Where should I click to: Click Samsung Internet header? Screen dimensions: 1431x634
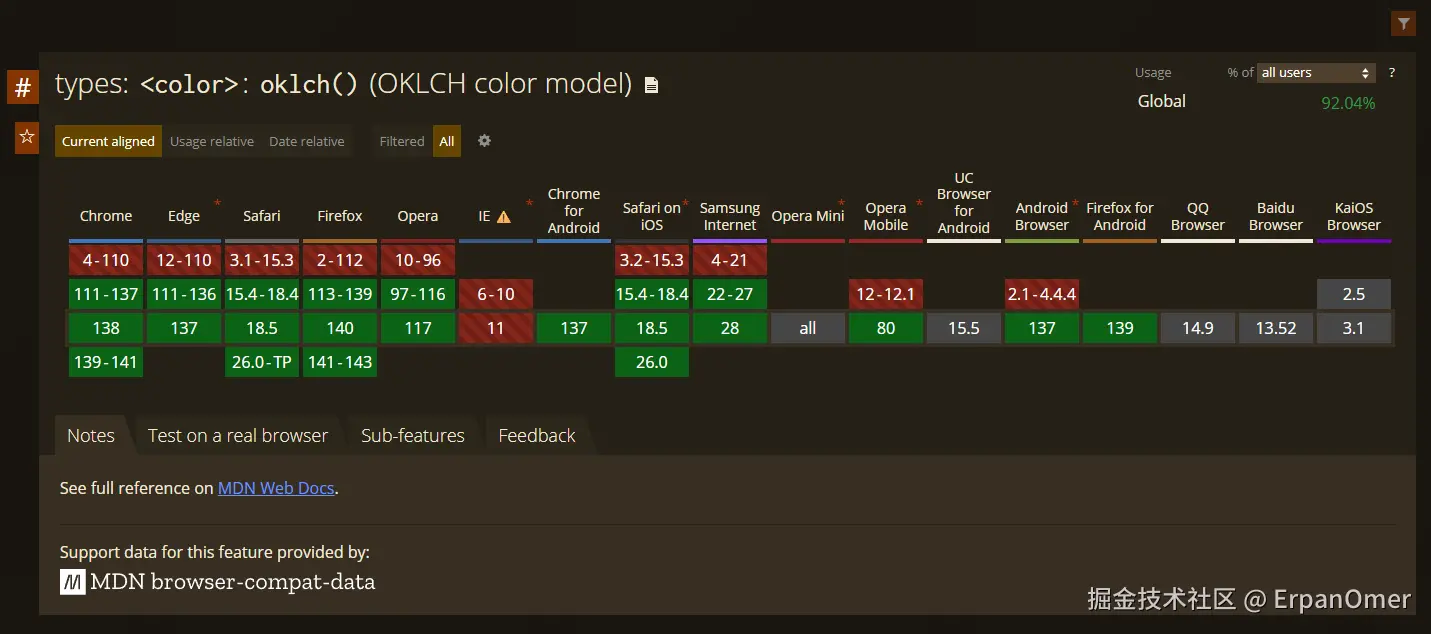pyautogui.click(x=730, y=216)
